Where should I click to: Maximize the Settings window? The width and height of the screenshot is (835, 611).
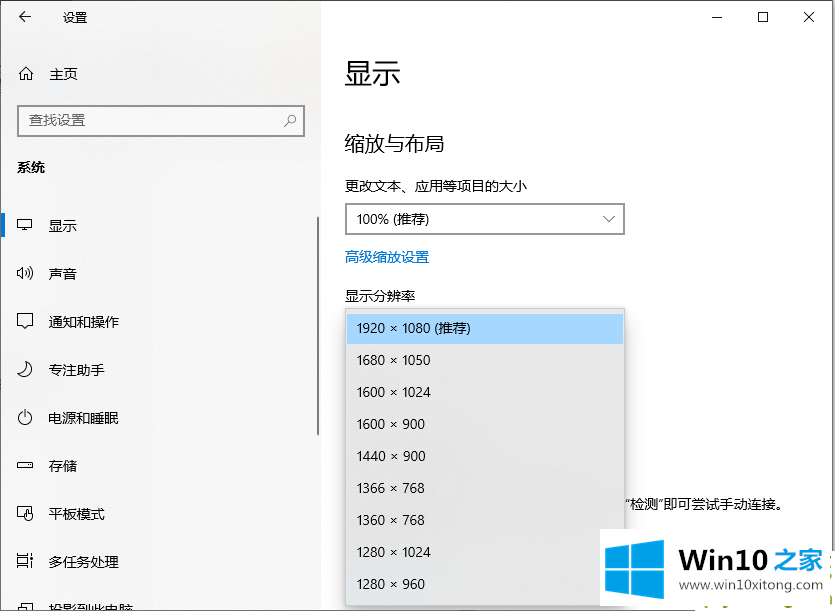click(x=763, y=17)
